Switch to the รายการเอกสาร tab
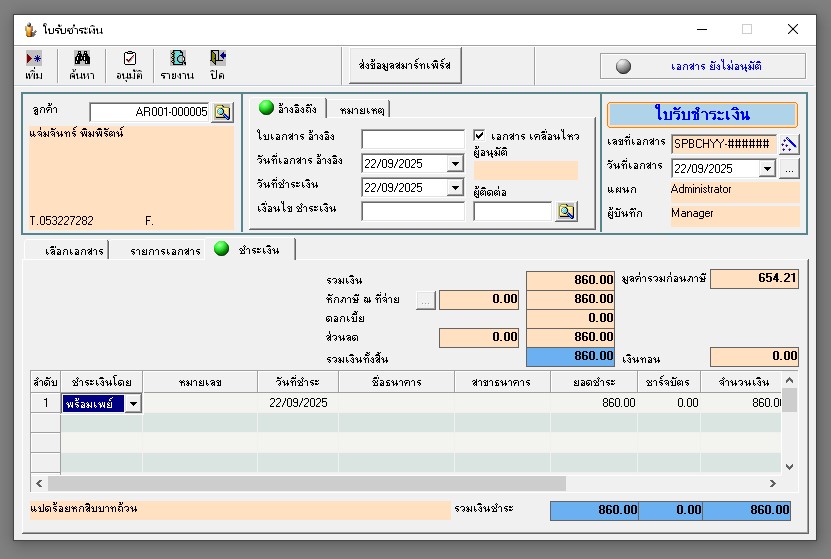 click(165, 250)
